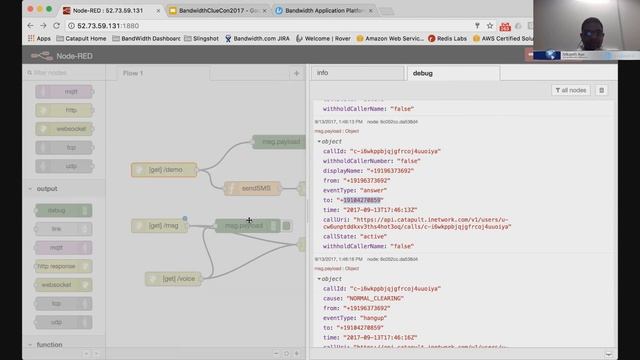Click the sidebar toggle at bottom right
The height and width of the screenshot is (360, 640).
(x=608, y=354)
